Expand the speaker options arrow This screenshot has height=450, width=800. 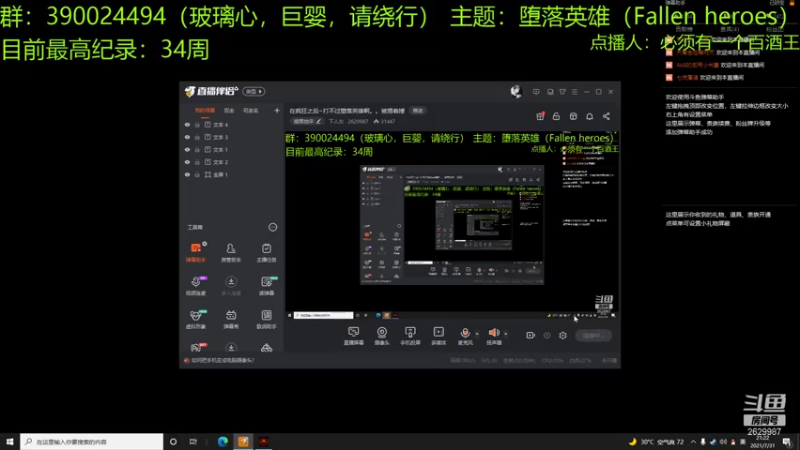(x=506, y=334)
